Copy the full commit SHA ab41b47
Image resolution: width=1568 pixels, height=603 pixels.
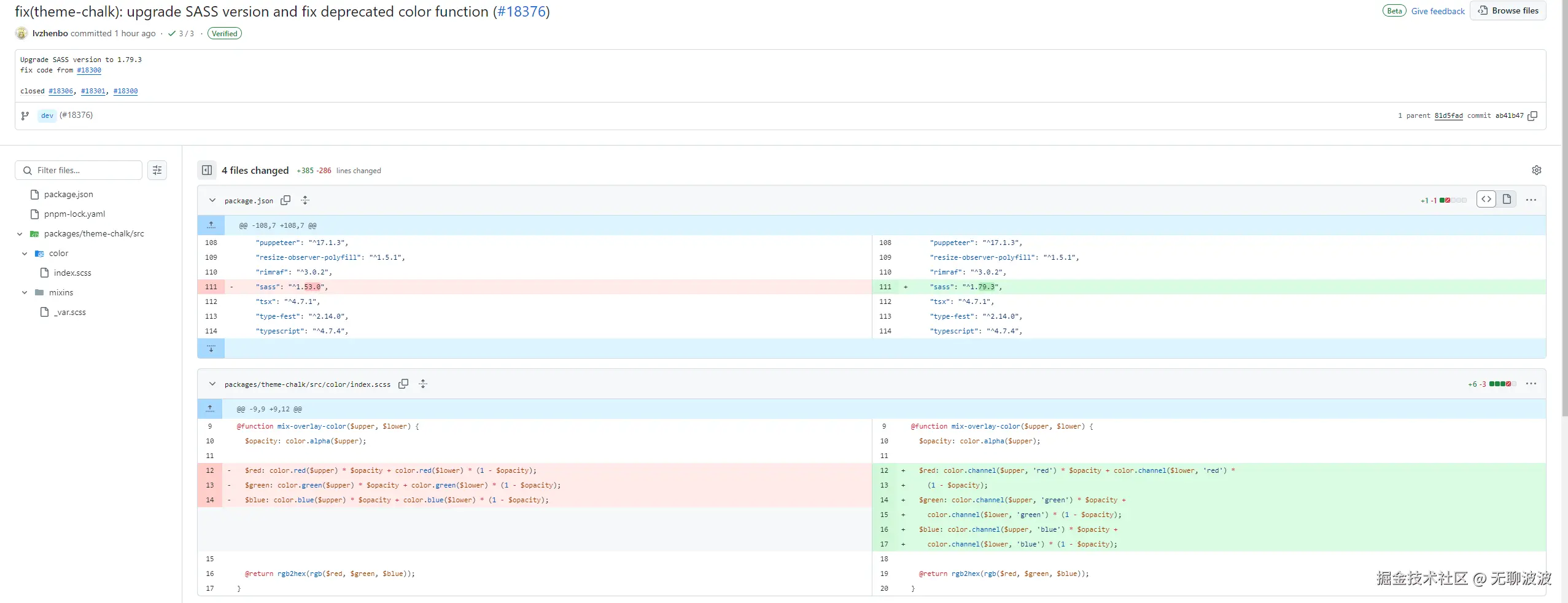click(1532, 116)
